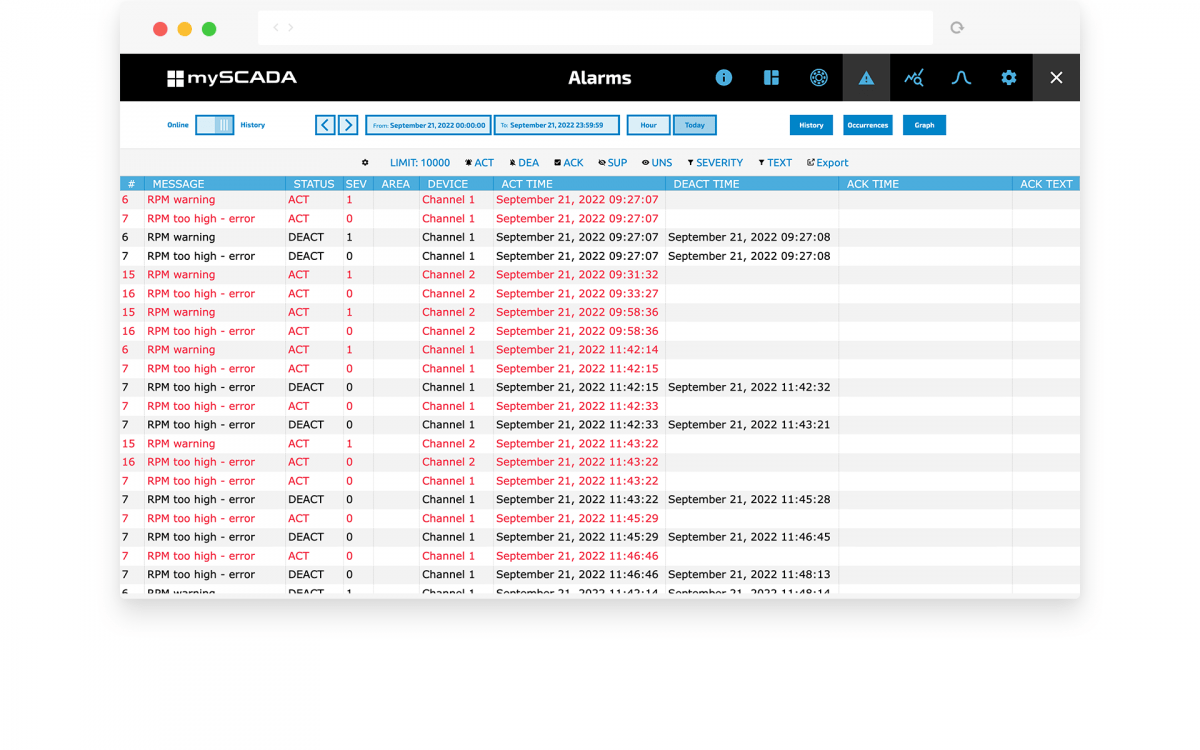The height and width of the screenshot is (750, 1200).
Task: Click the blue History button
Action: click(811, 125)
